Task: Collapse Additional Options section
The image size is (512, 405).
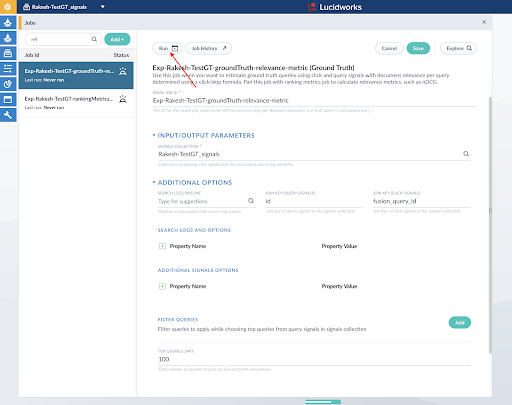Action: coord(154,182)
